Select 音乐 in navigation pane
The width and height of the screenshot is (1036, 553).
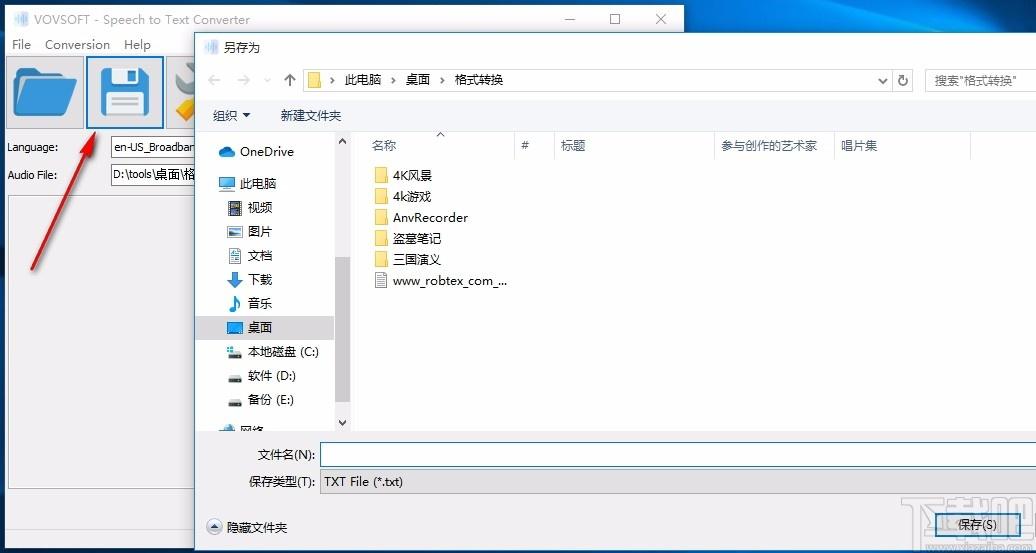pyautogui.click(x=250, y=303)
